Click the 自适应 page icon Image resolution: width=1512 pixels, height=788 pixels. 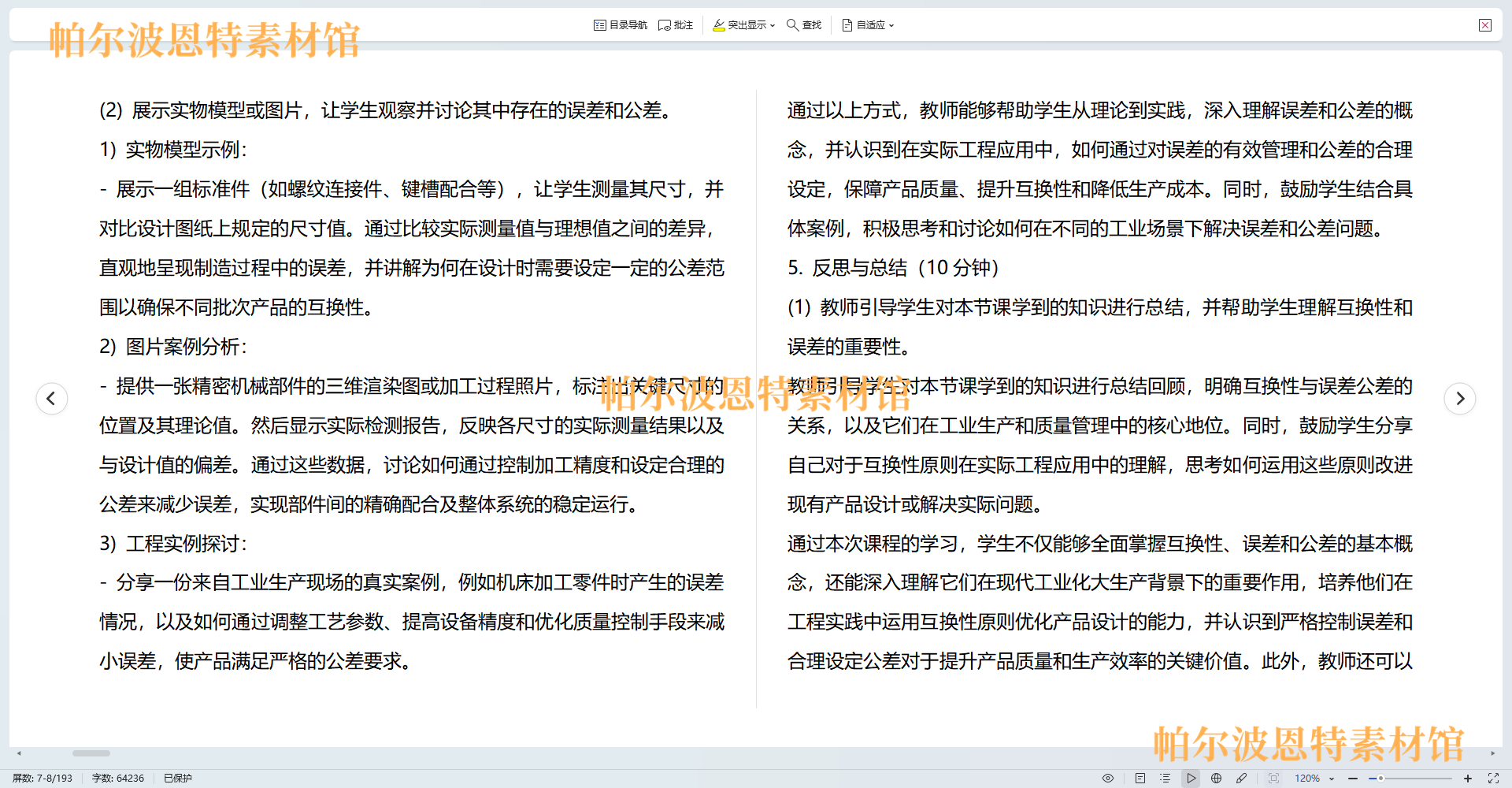point(847,25)
